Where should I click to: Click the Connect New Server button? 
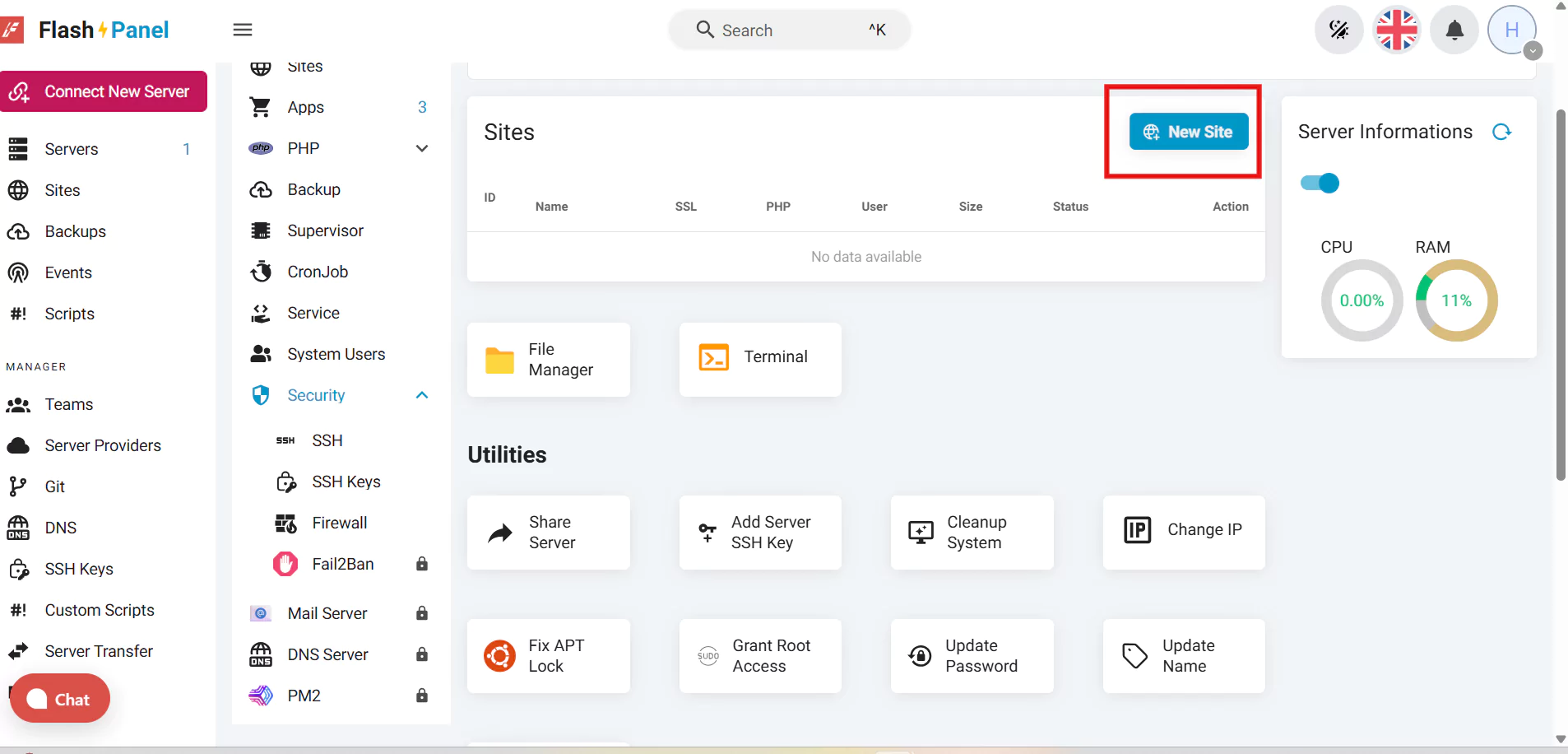point(104,91)
